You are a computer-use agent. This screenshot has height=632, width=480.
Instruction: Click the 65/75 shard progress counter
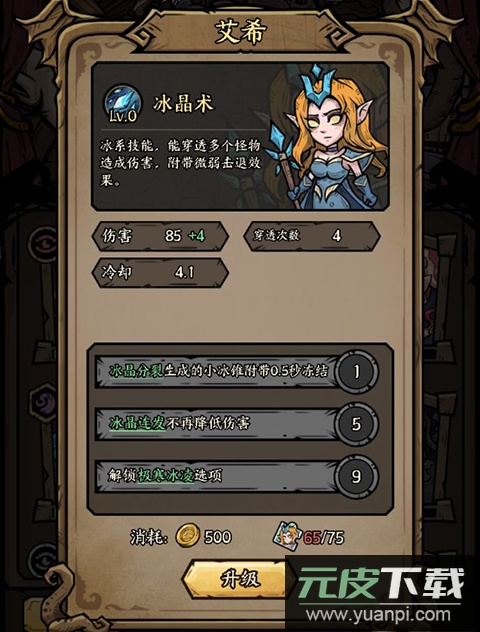(x=324, y=537)
